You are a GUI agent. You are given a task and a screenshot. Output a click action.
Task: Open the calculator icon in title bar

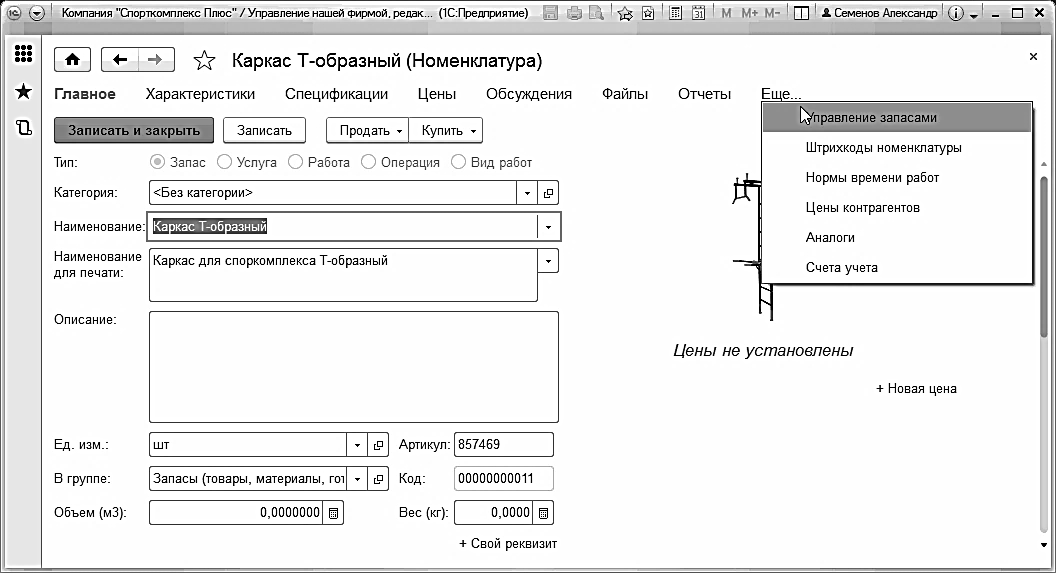[x=675, y=13]
